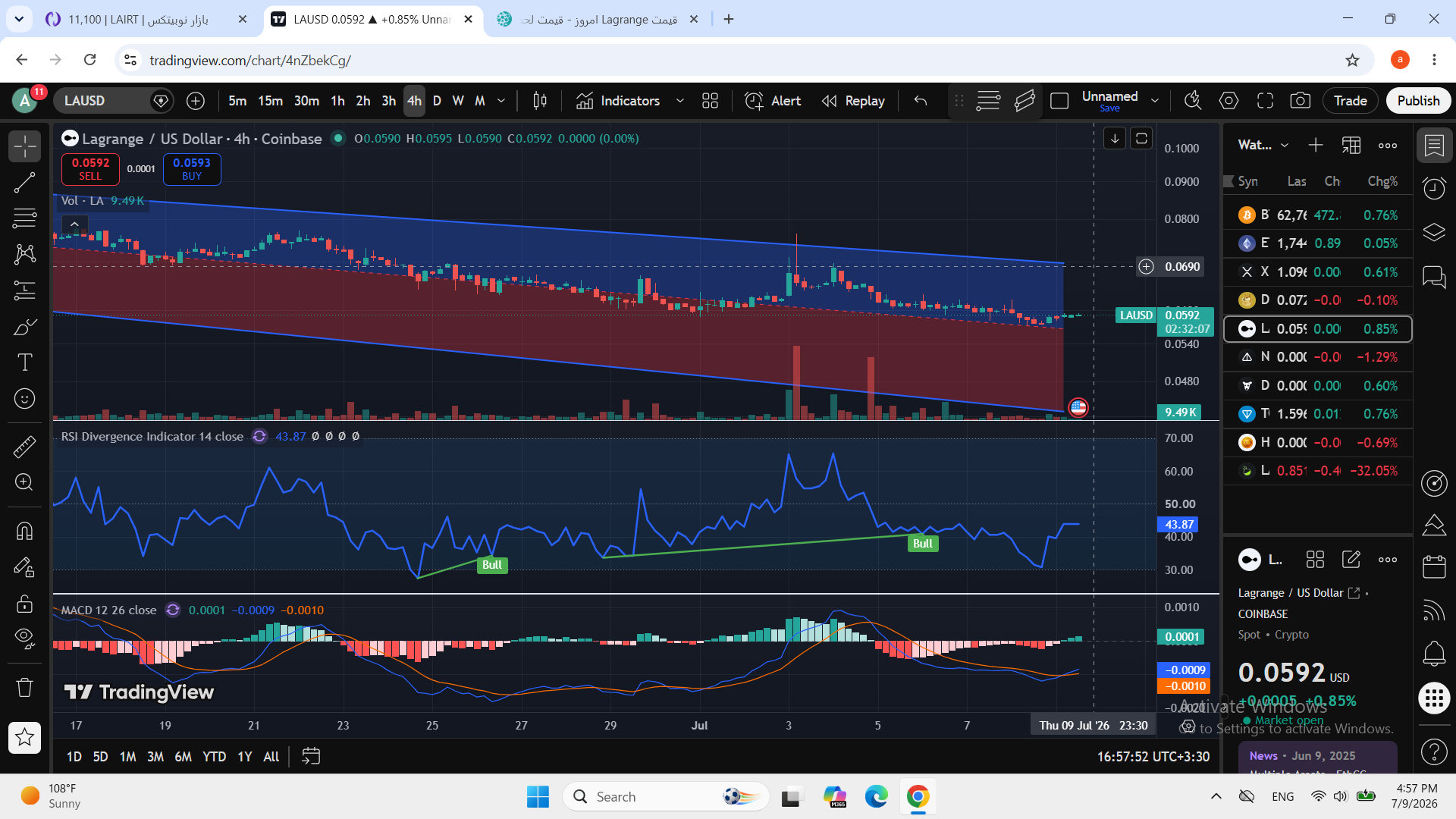Viewport: 1456px width, 819px height.
Task: Open the forecasting and measurement tools
Action: coord(24,290)
